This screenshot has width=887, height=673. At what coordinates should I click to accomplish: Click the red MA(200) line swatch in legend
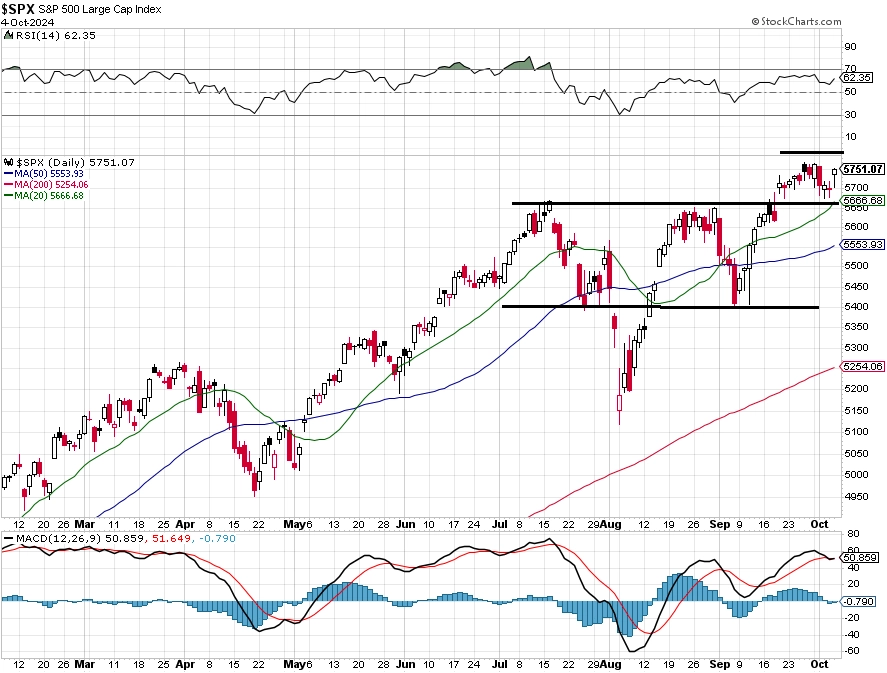pos(8,185)
